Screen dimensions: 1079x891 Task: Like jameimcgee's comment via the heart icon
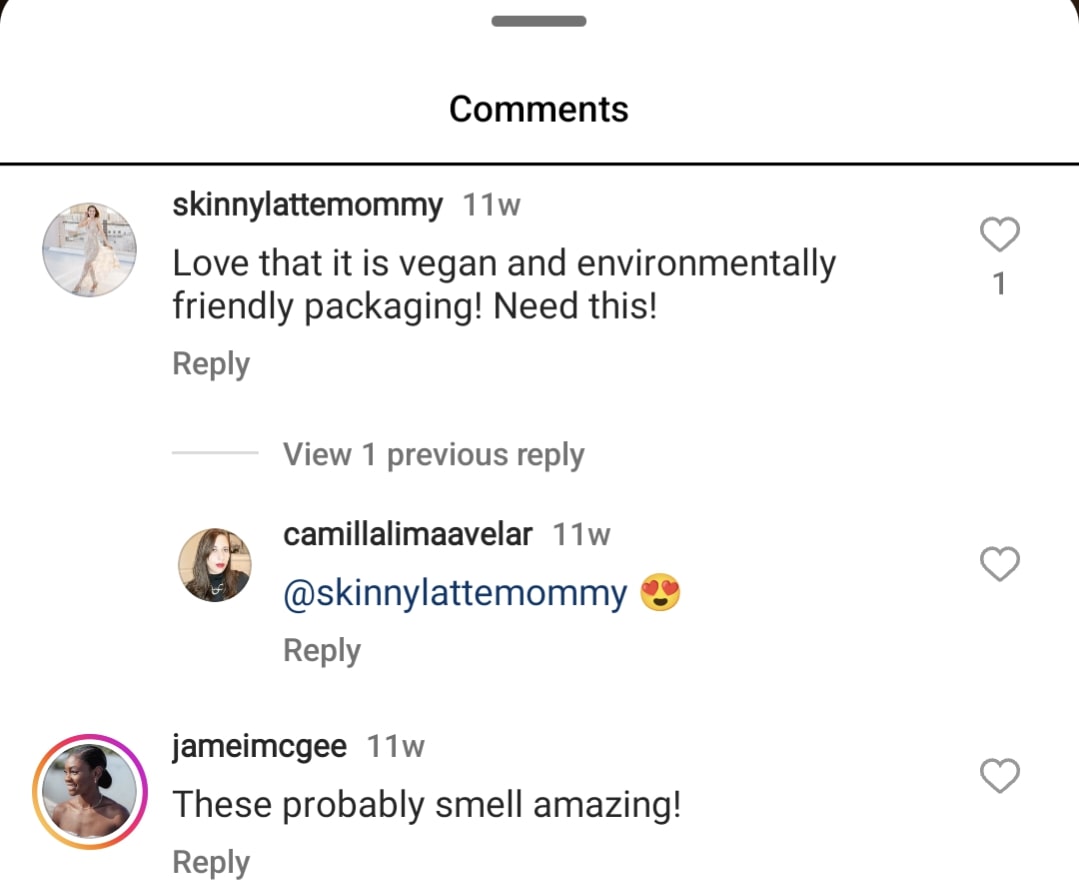[x=999, y=775]
